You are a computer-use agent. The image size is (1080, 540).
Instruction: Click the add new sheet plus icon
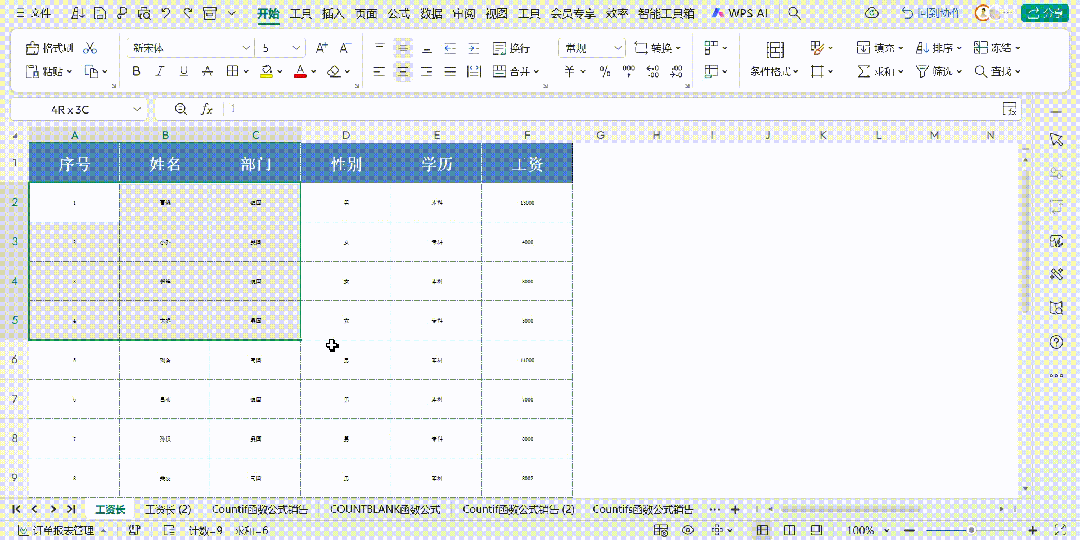[735, 509]
